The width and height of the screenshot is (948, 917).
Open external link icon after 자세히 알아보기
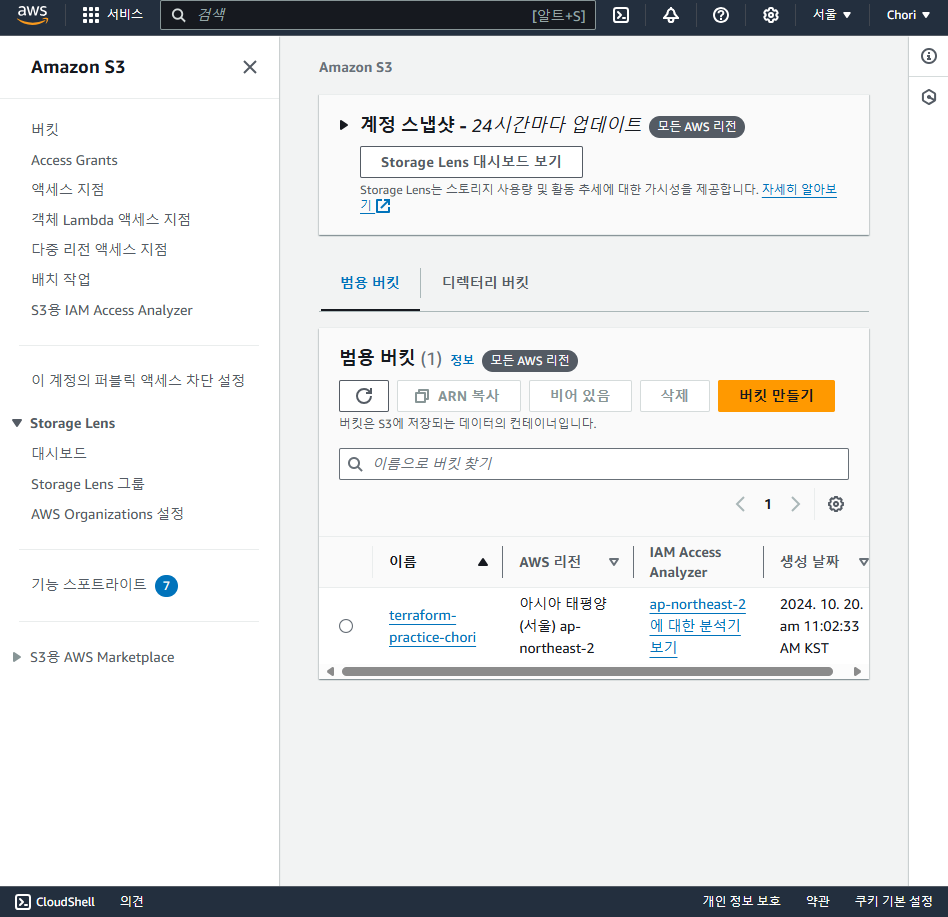383,206
